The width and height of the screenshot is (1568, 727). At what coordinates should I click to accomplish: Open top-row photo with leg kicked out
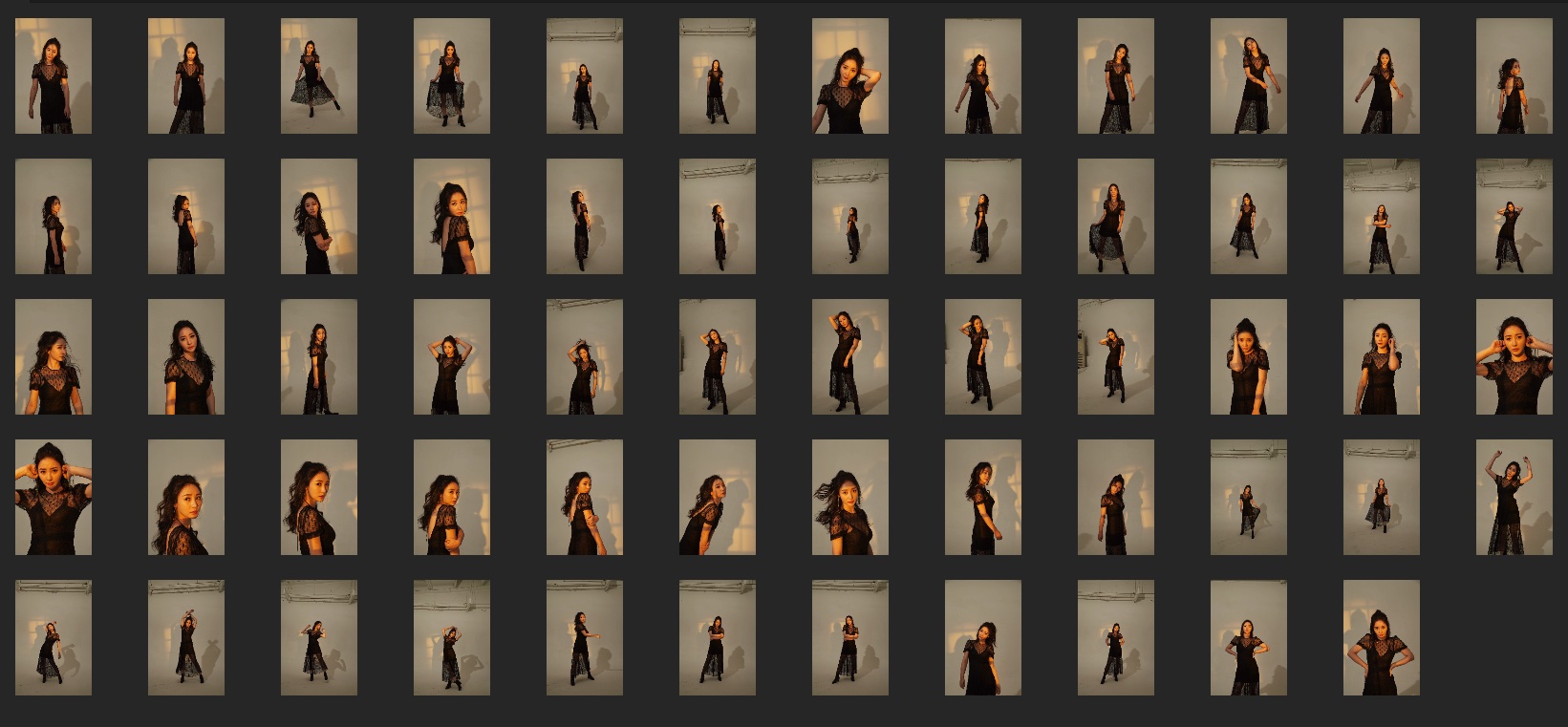(319, 75)
